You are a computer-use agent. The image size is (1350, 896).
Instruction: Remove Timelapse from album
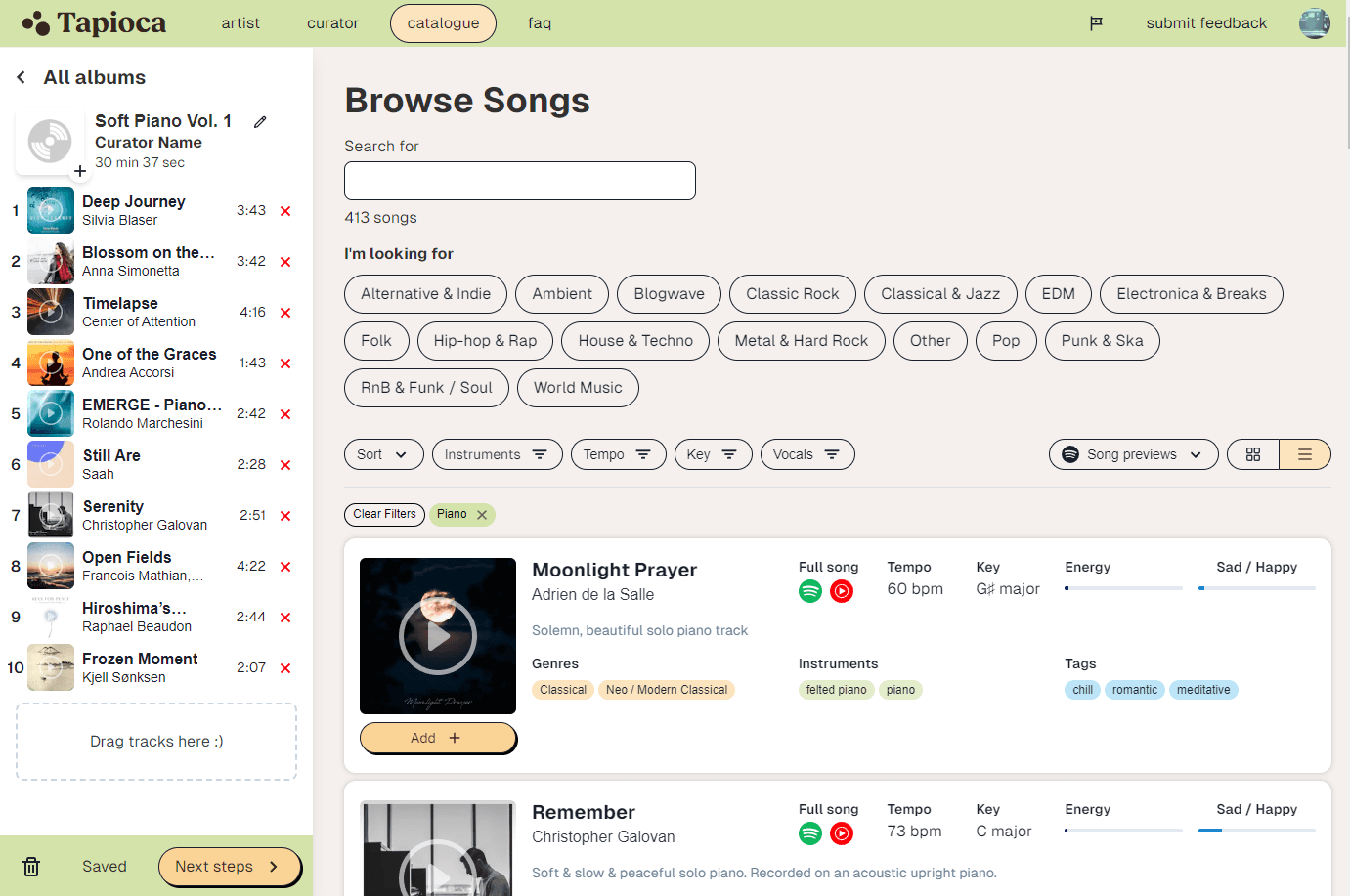point(285,313)
